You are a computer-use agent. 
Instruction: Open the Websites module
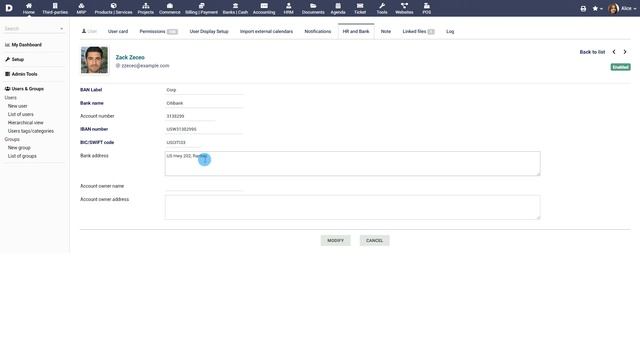tap(404, 8)
